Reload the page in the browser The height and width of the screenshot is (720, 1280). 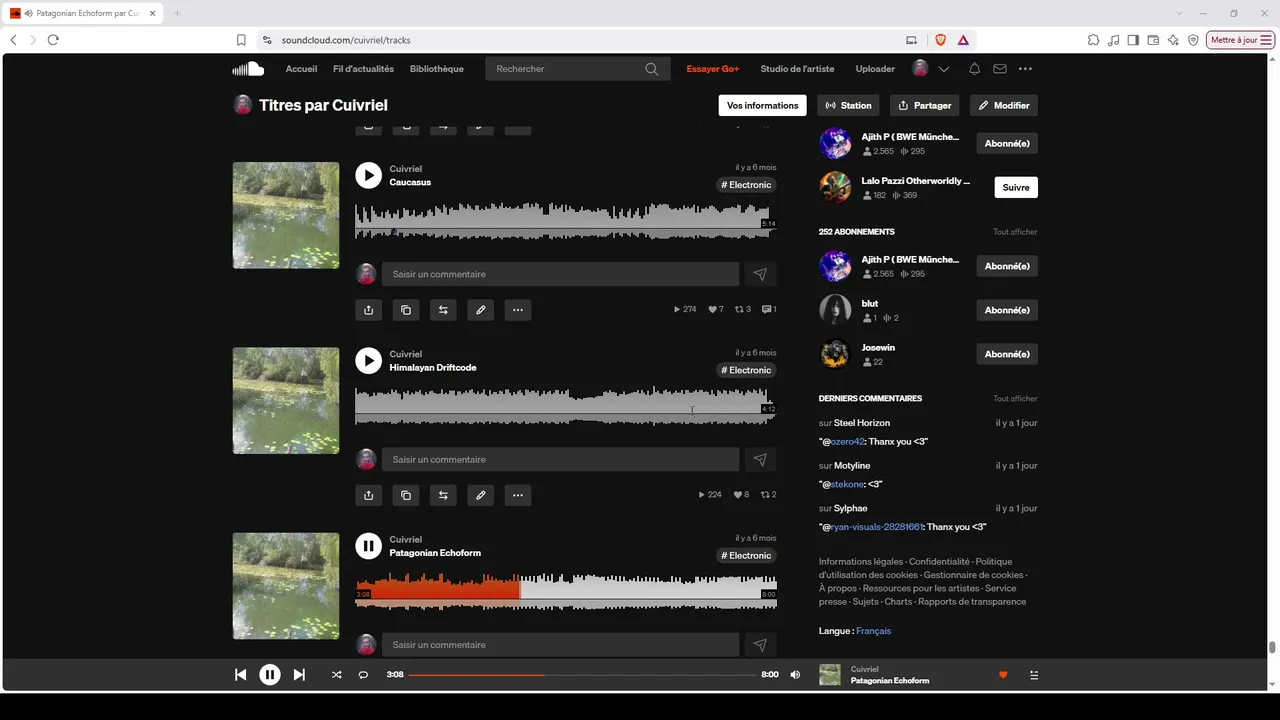coord(53,40)
